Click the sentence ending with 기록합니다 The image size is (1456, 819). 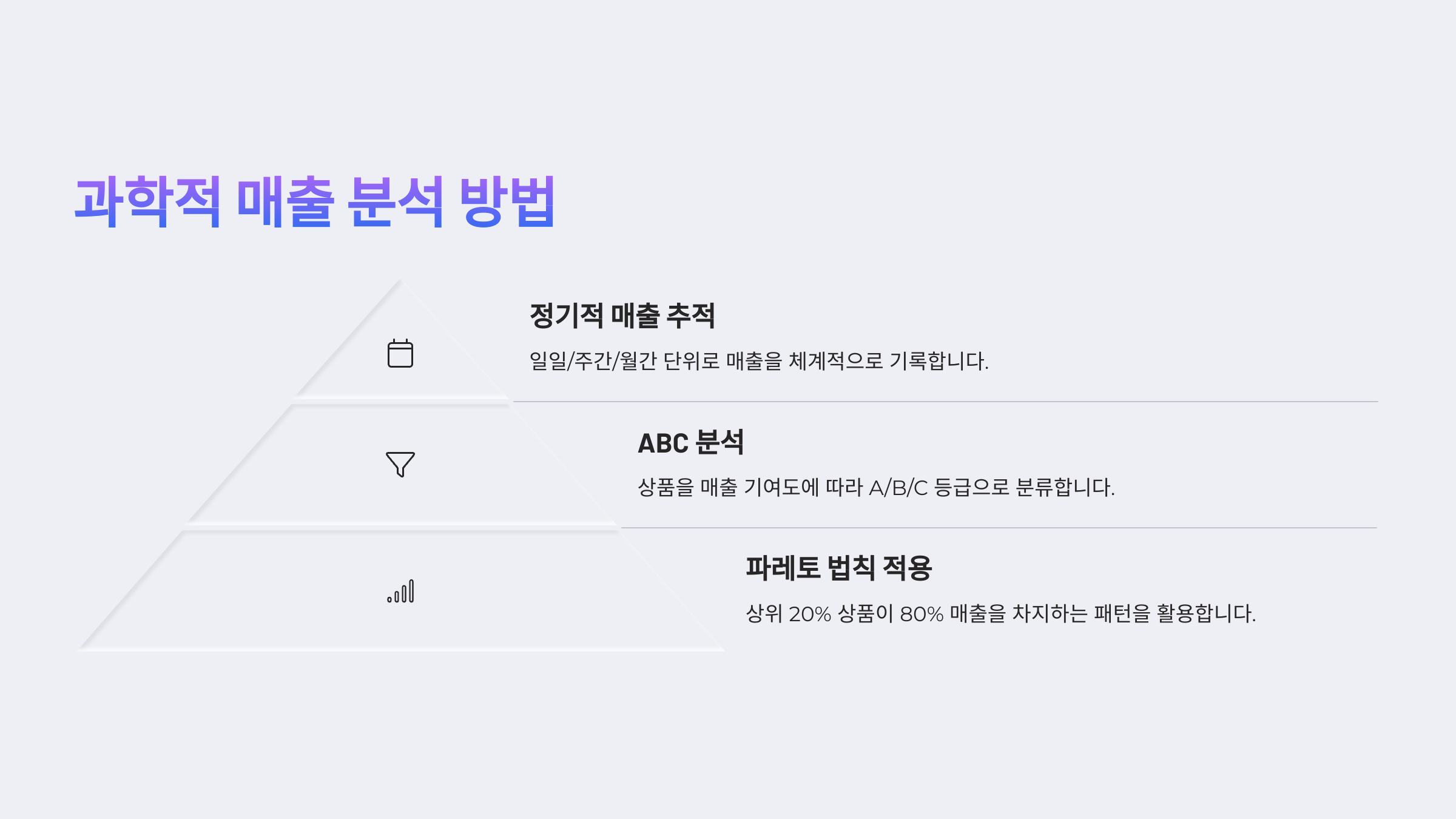(759, 362)
